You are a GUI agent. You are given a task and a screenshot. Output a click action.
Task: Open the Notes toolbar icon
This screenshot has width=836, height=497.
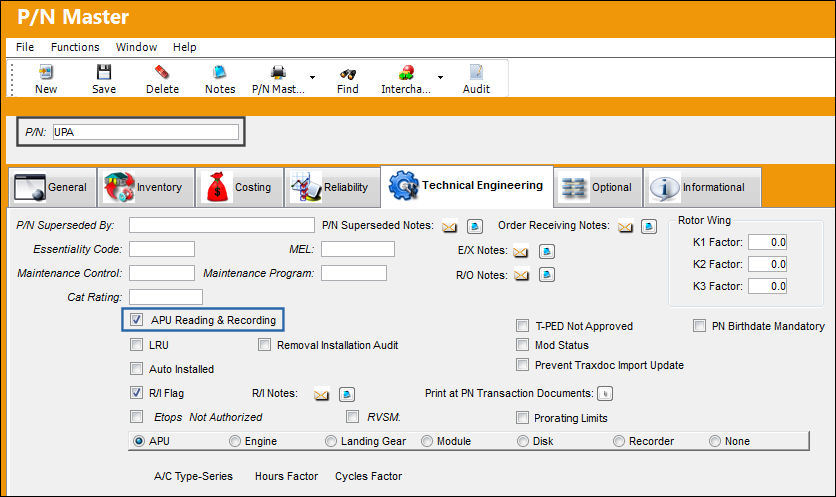point(220,72)
